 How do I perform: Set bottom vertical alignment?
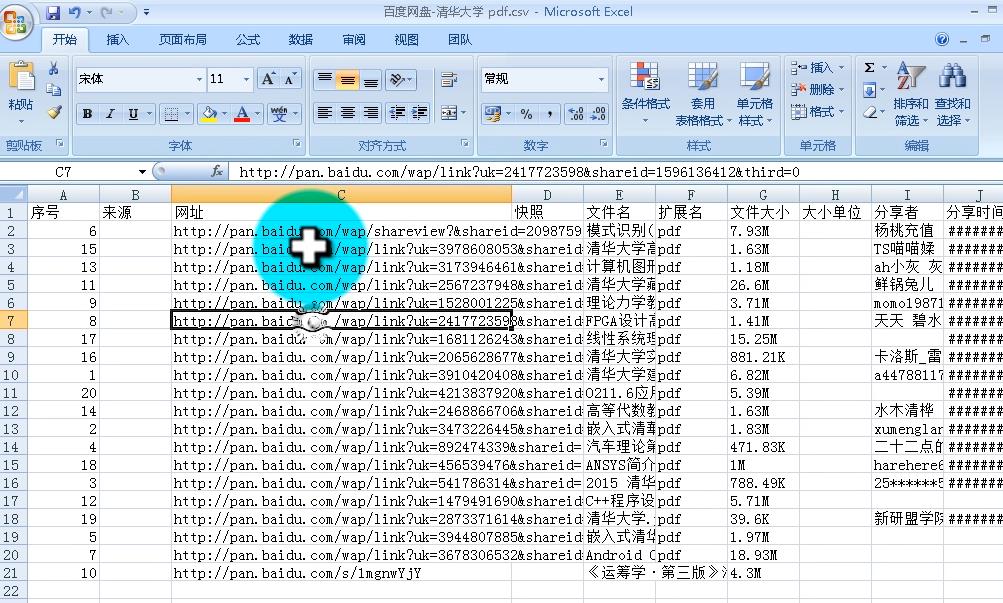(370, 79)
